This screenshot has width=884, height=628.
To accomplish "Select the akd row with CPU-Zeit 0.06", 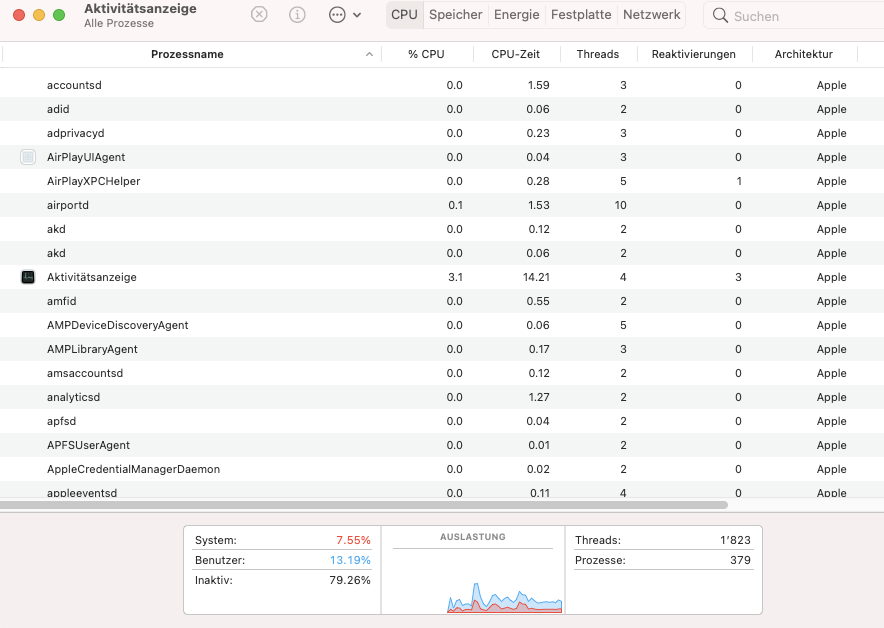I will click(x=442, y=253).
